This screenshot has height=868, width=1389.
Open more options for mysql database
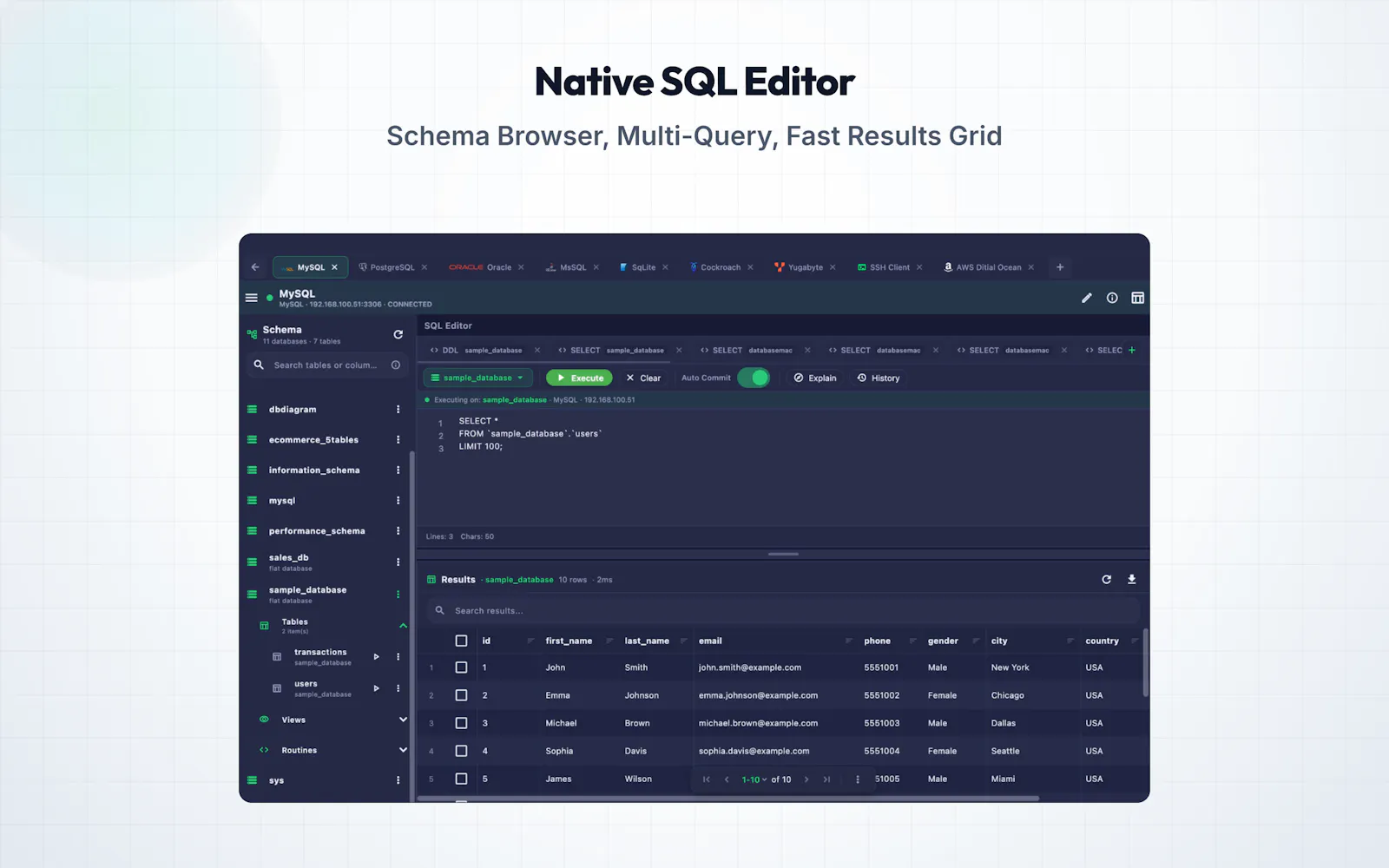(398, 501)
